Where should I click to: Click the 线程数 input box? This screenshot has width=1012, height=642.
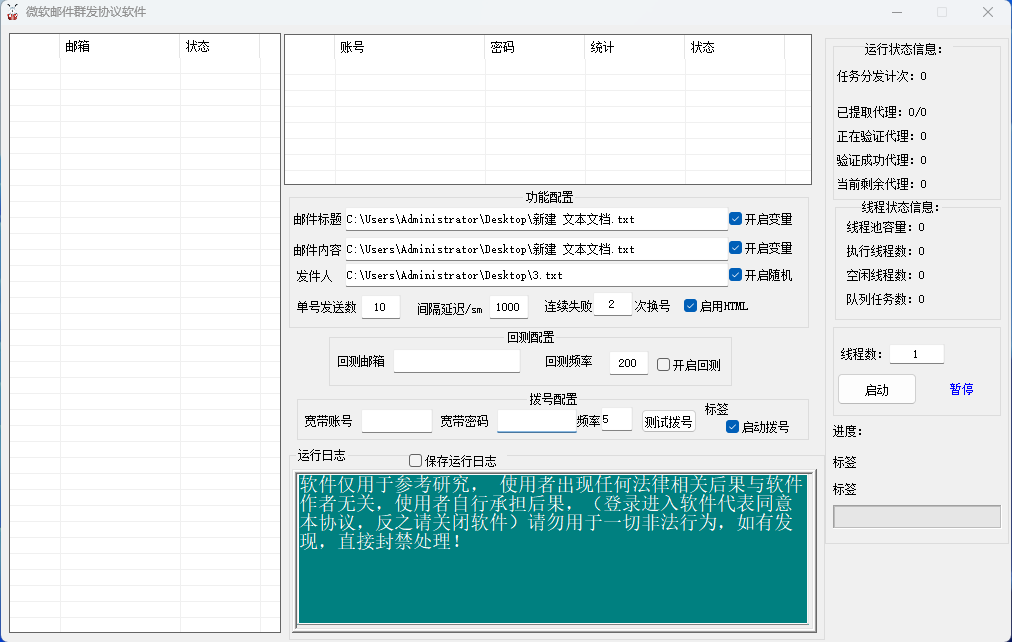(x=916, y=354)
